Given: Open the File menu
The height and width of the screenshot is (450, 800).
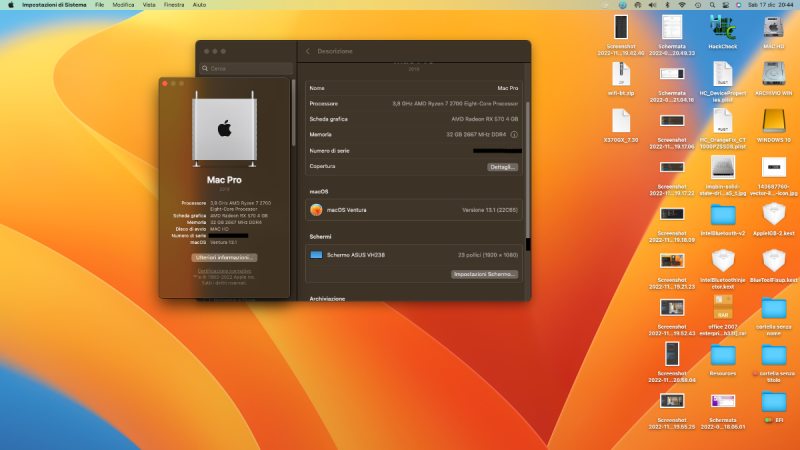Looking at the screenshot, I should coord(99,5).
